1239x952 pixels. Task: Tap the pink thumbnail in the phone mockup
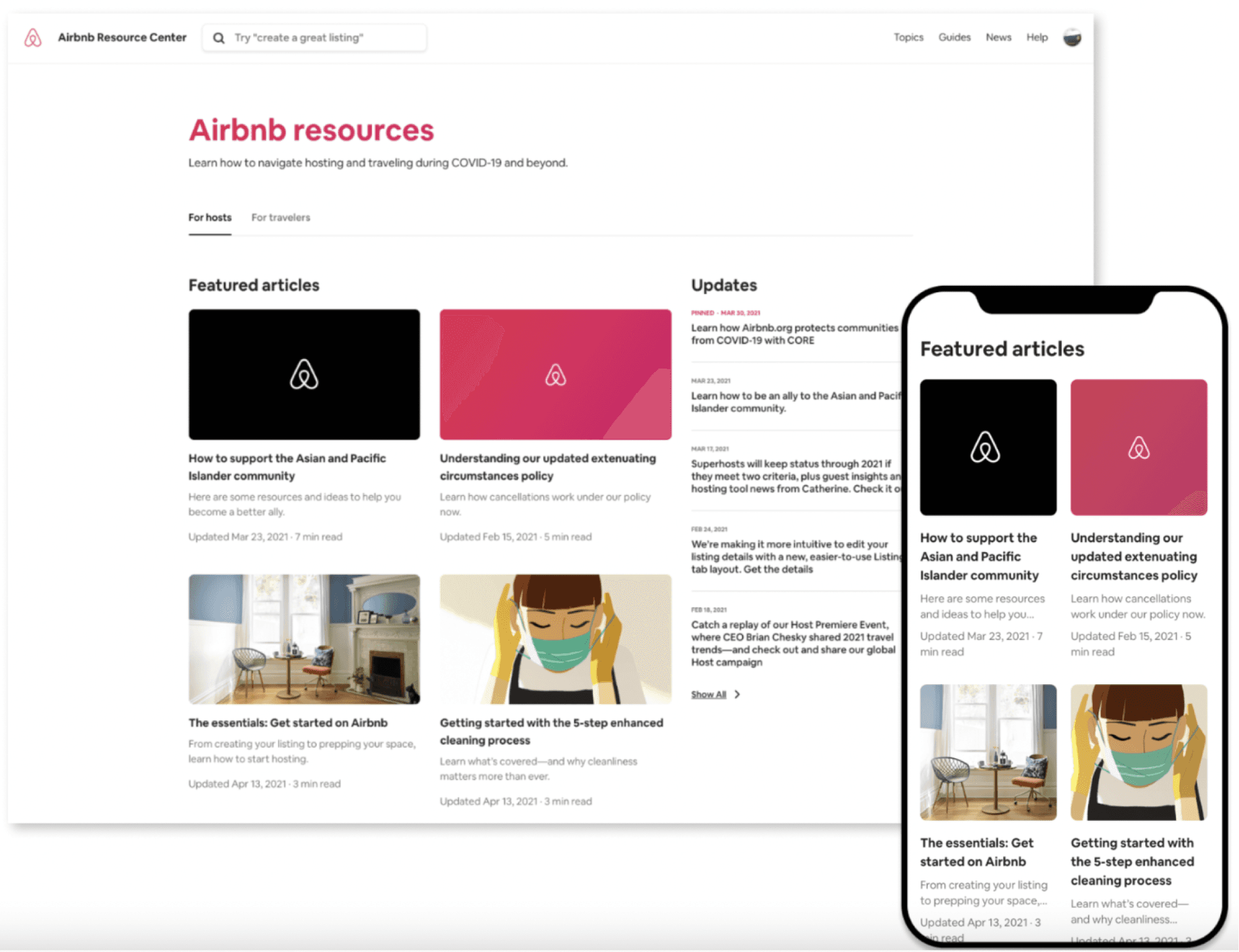pyautogui.click(x=1139, y=447)
